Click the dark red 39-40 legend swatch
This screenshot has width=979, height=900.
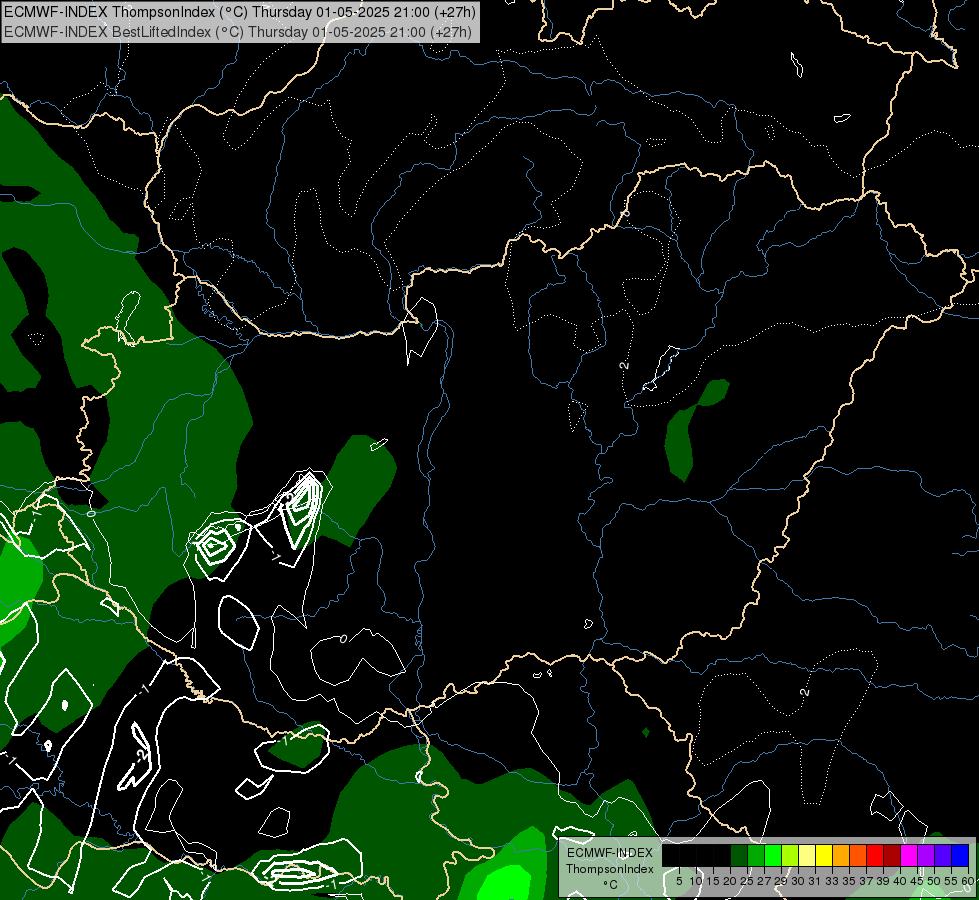[892, 855]
